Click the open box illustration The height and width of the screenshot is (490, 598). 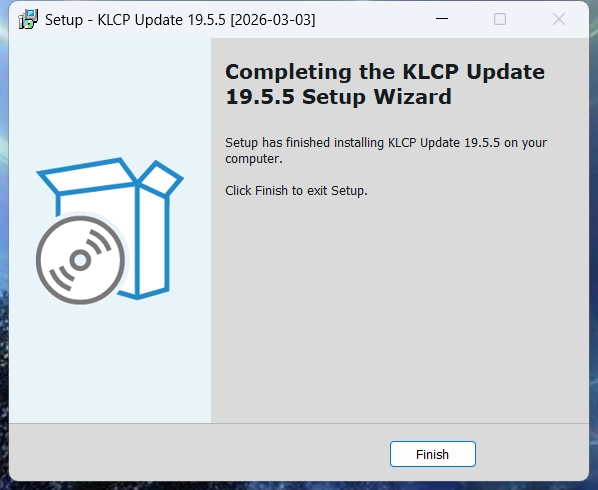pyautogui.click(x=111, y=229)
